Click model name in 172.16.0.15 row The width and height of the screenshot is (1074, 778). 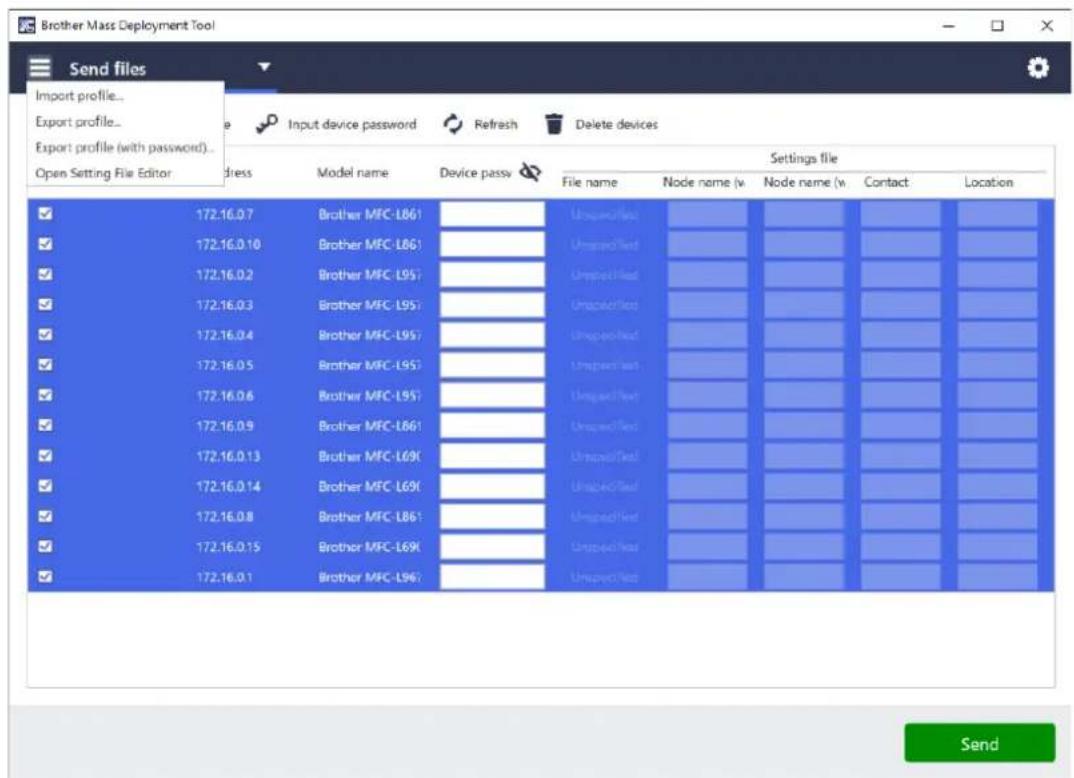(x=369, y=547)
